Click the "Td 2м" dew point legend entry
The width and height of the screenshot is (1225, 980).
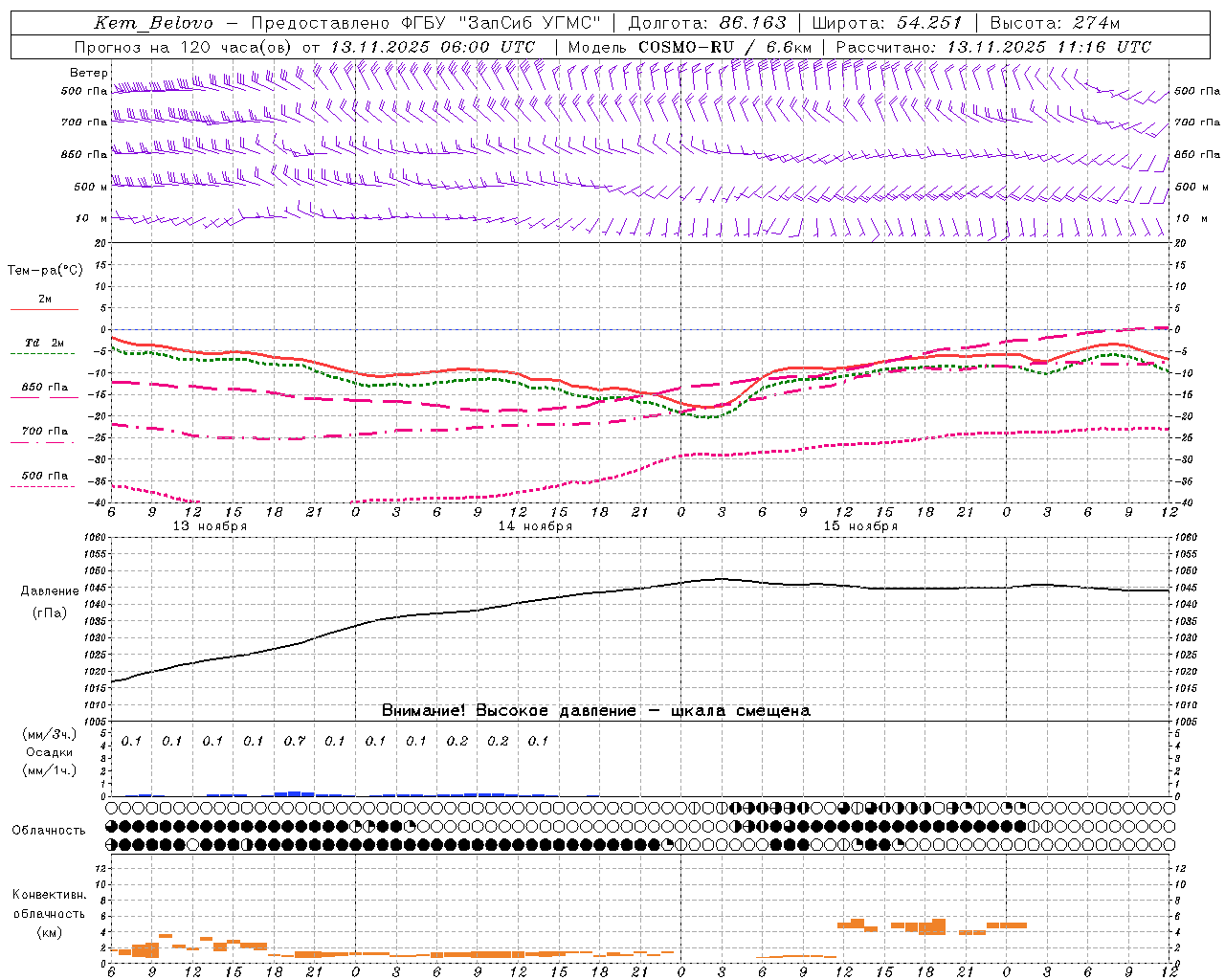click(x=45, y=343)
